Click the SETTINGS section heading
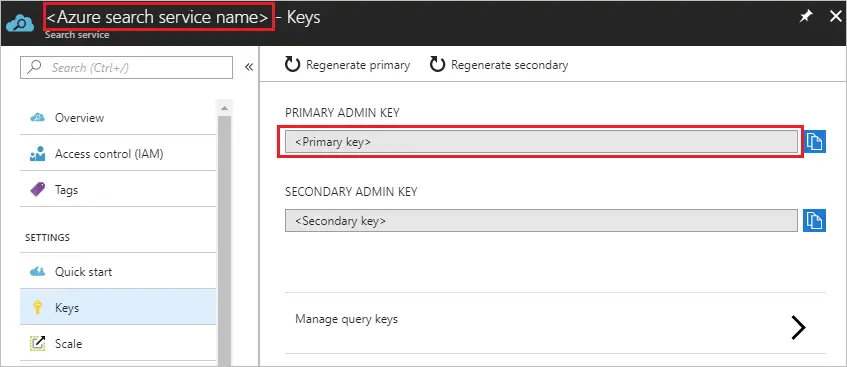This screenshot has width=847, height=367. [x=47, y=237]
